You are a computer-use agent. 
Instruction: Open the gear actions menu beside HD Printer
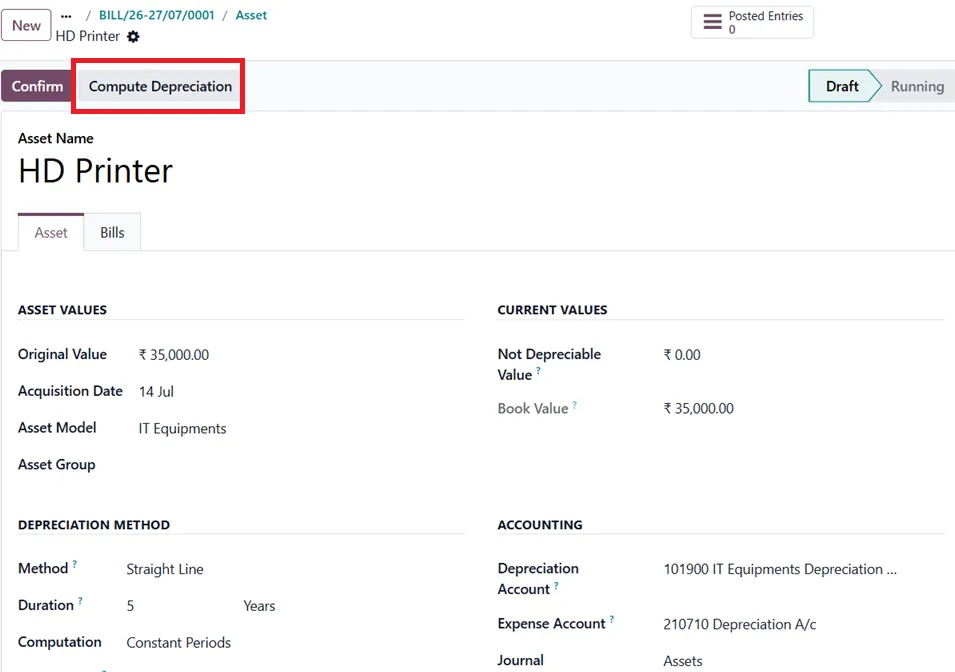pos(133,37)
